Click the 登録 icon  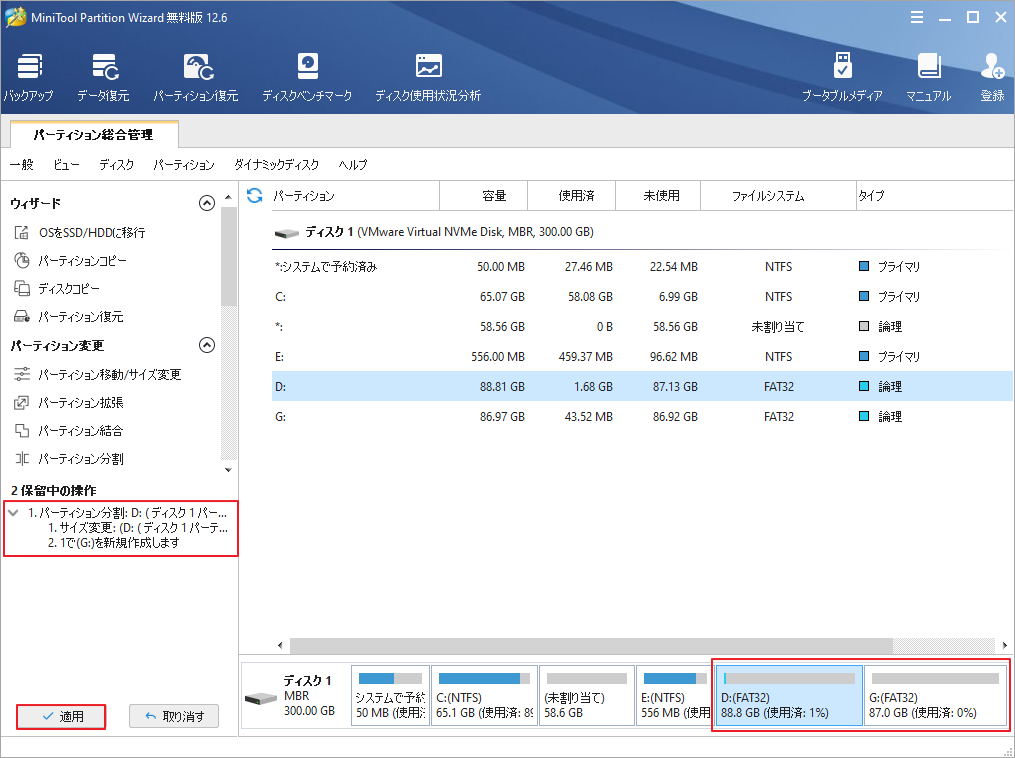coord(991,75)
